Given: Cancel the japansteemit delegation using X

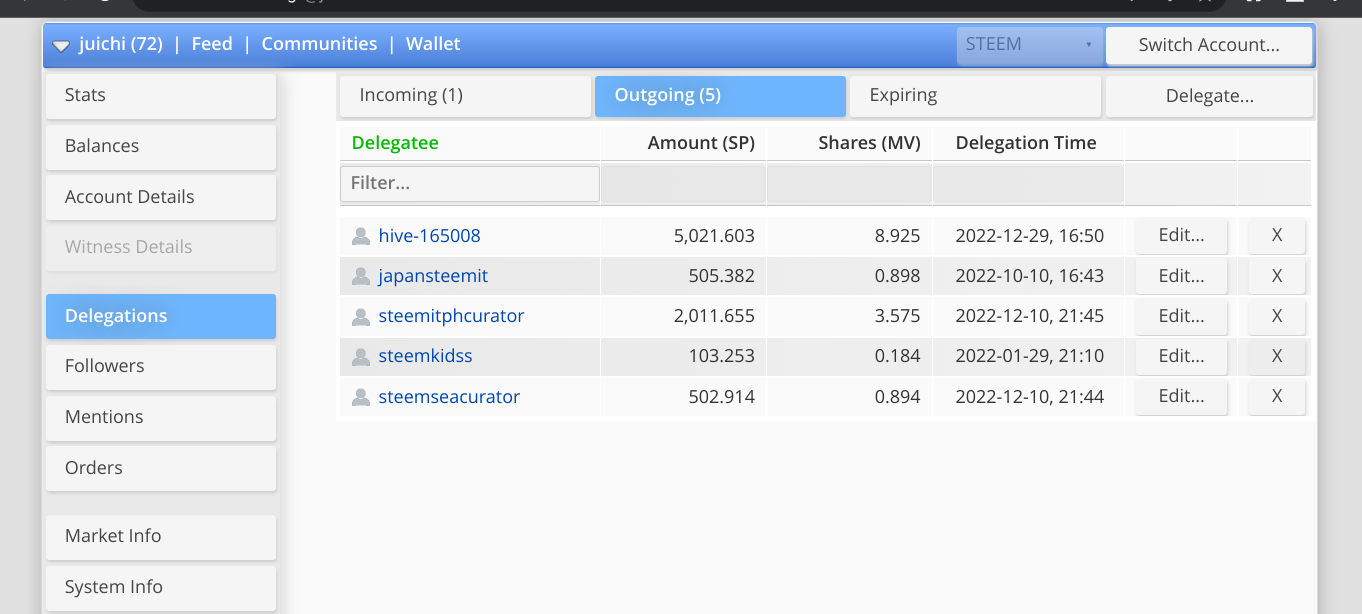Looking at the screenshot, I should pyautogui.click(x=1276, y=276).
